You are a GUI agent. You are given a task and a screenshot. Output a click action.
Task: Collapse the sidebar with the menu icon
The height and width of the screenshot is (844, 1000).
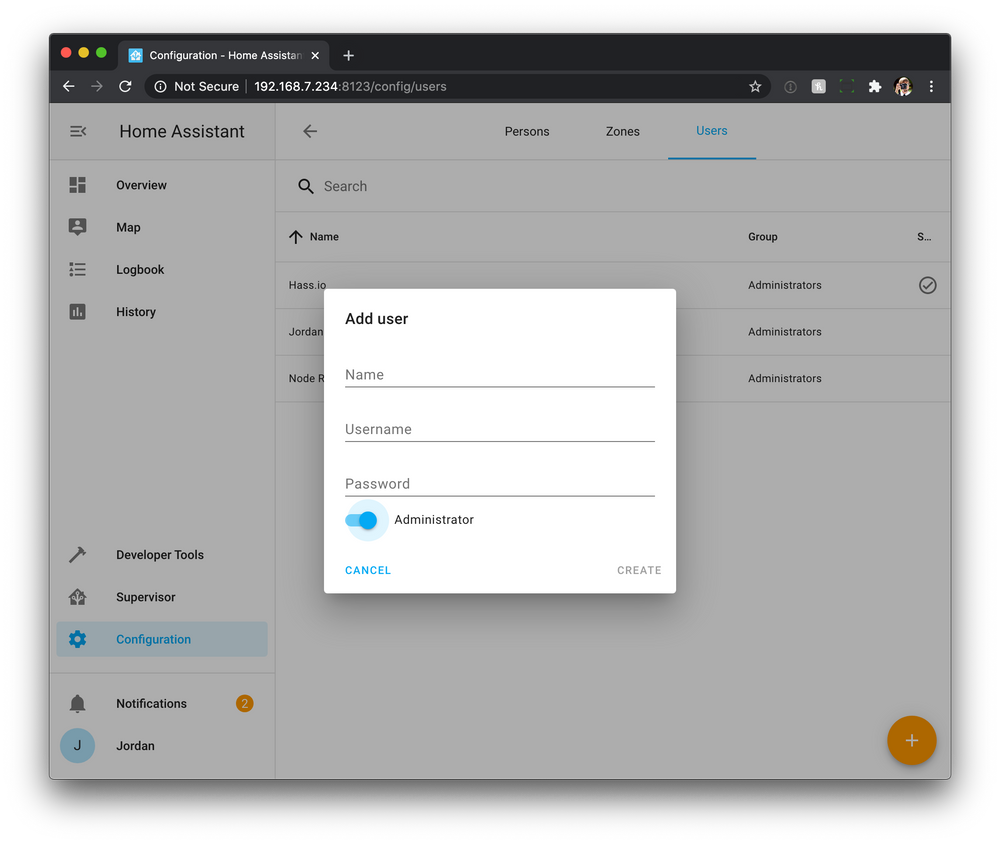pyautogui.click(x=78, y=130)
